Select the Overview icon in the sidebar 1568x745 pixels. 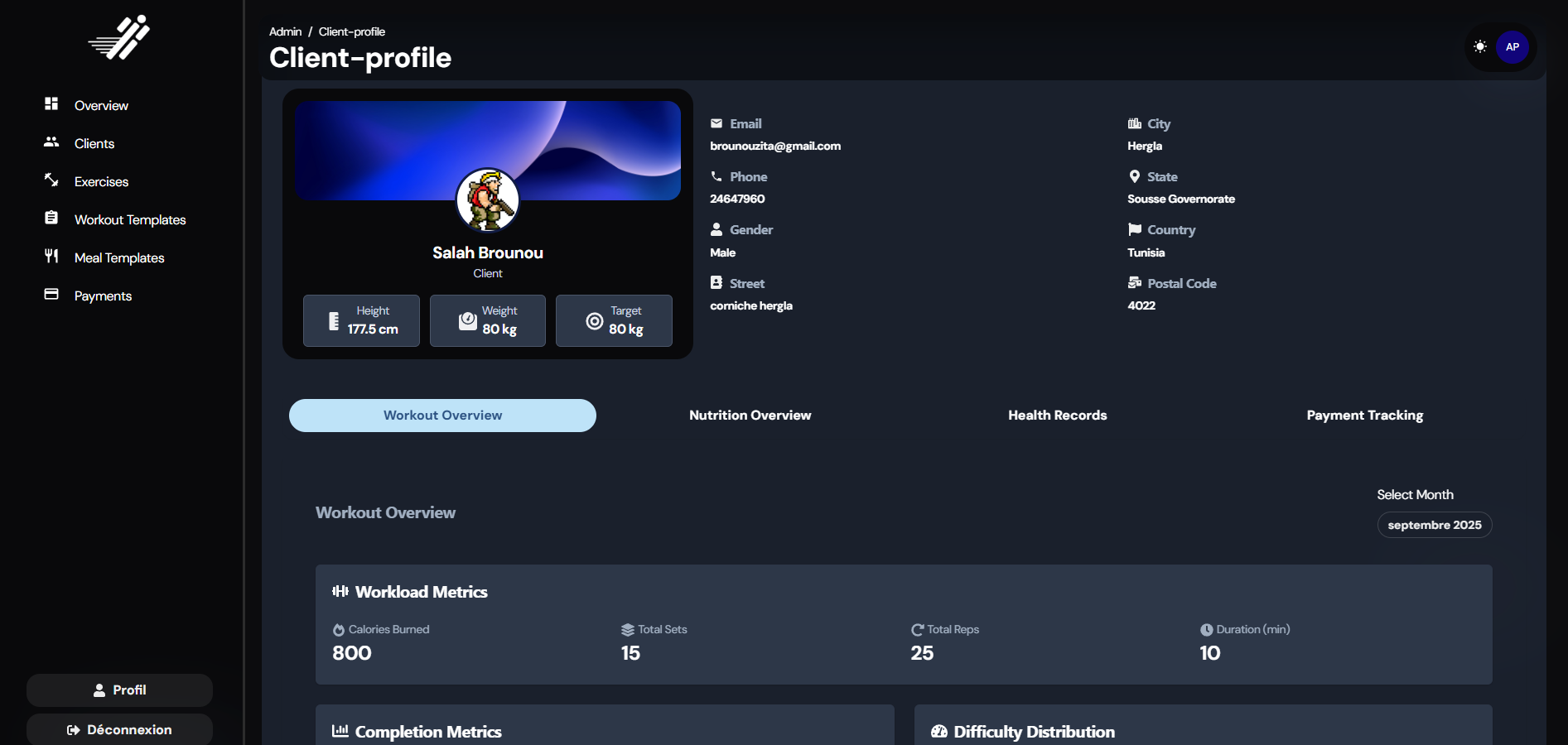pyautogui.click(x=51, y=105)
